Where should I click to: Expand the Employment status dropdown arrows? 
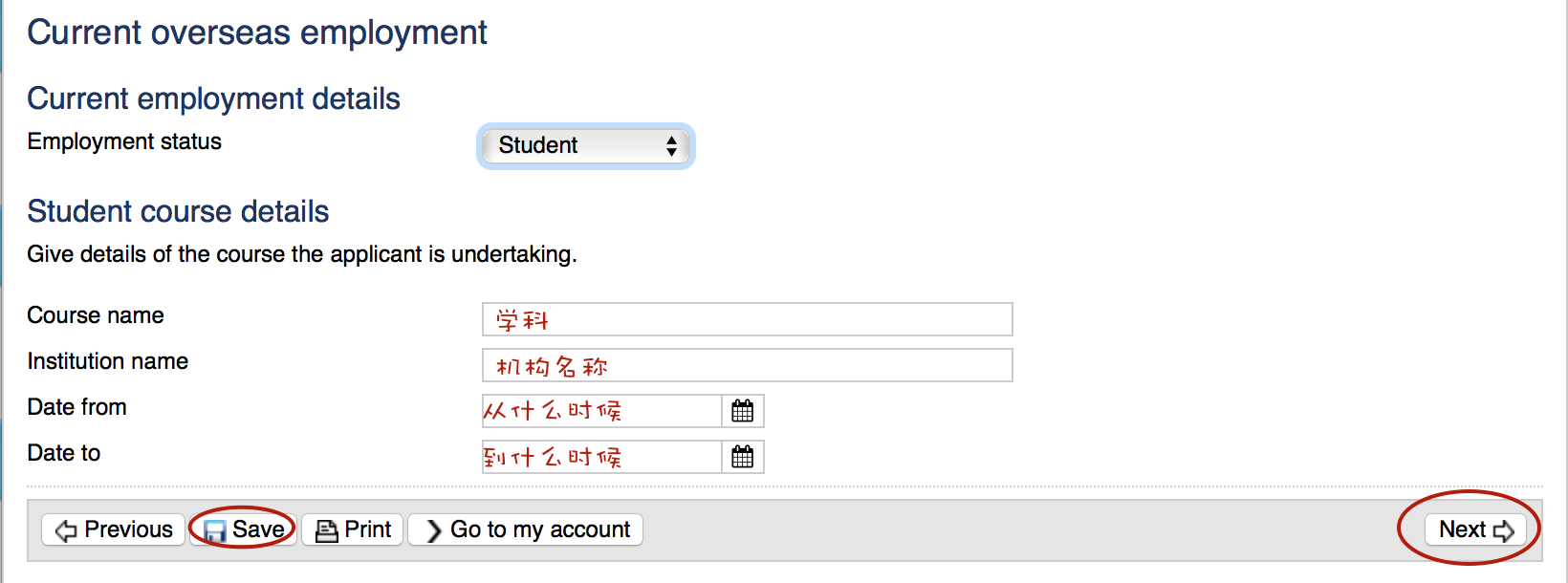tap(671, 145)
